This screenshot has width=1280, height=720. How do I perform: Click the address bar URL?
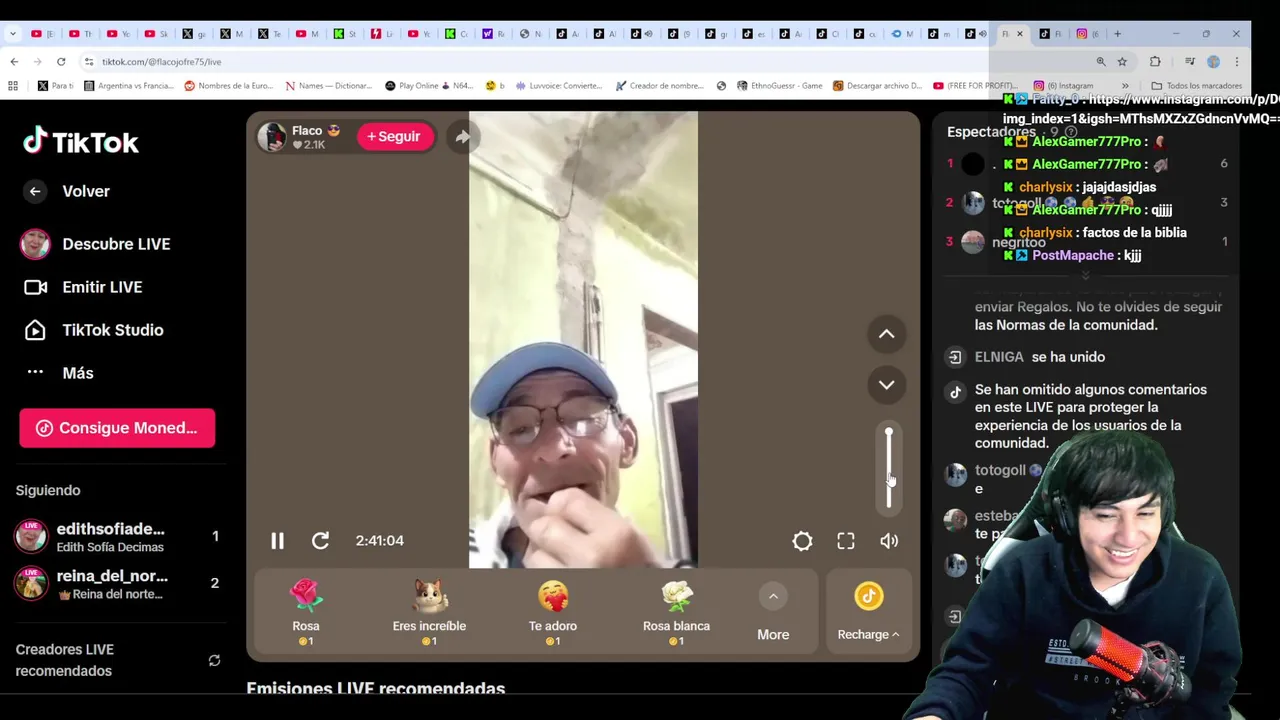click(x=161, y=62)
